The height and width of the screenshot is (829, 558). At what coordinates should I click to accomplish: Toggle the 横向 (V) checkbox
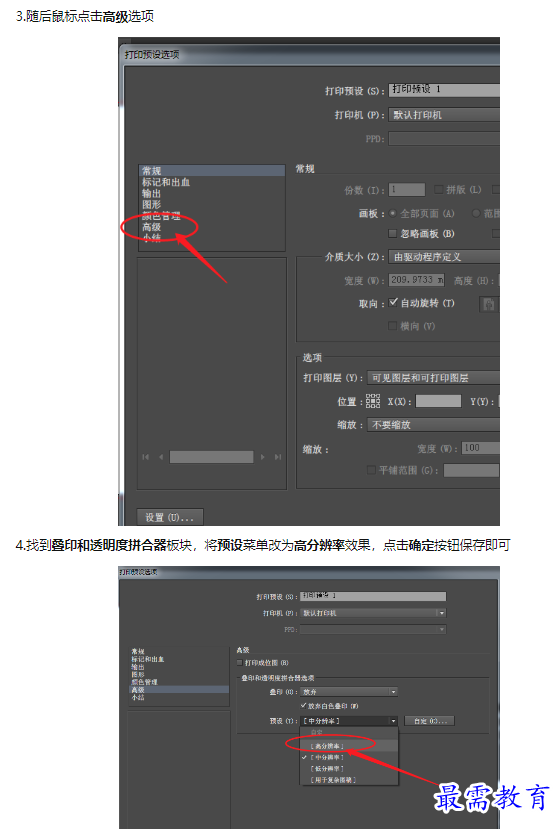coord(392,326)
